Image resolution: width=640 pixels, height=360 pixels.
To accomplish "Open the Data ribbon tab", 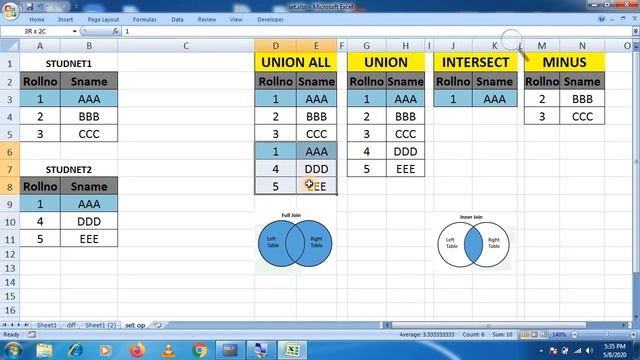I will (x=177, y=20).
